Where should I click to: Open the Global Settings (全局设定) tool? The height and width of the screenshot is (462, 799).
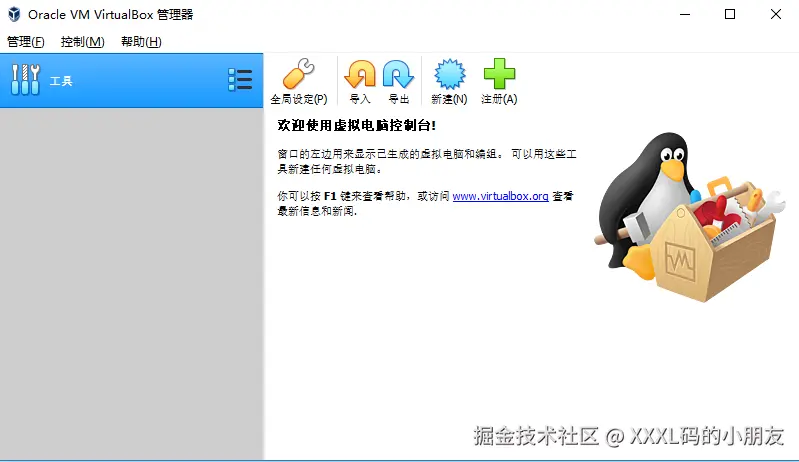pos(299,81)
